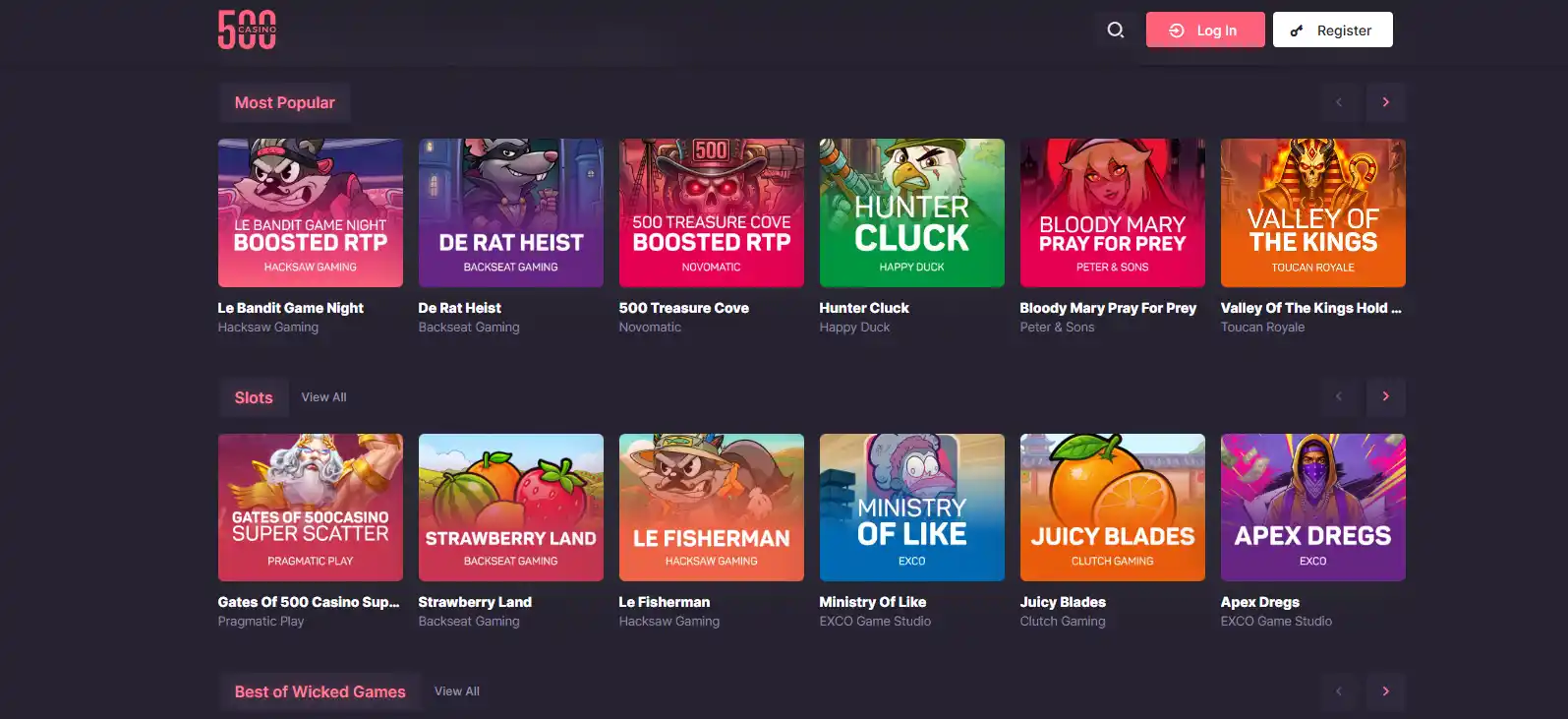The image size is (1568, 719).
Task: Click the Le Bandit Game Night title
Action: point(291,308)
